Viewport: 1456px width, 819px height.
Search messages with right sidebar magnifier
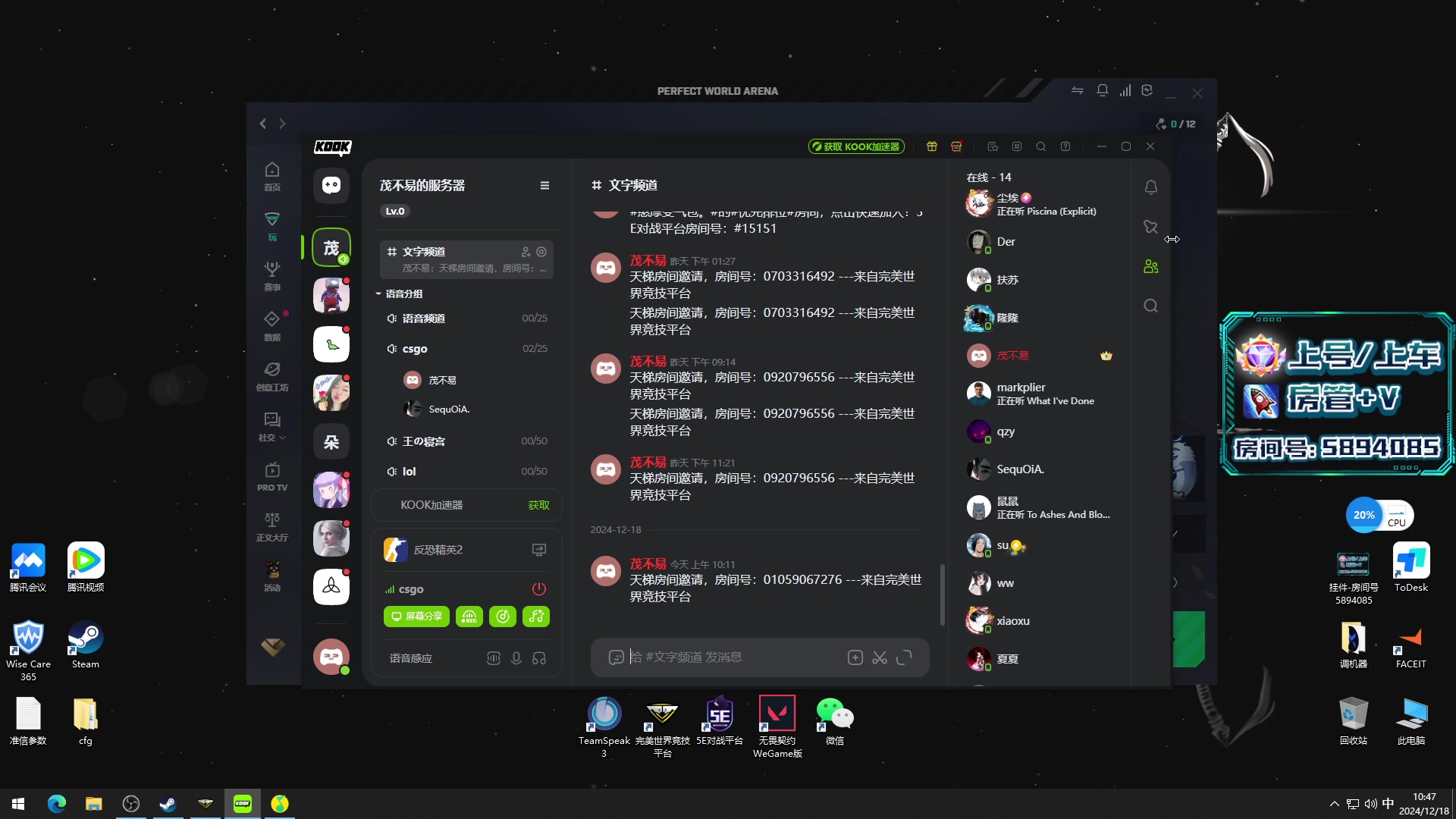click(1151, 306)
